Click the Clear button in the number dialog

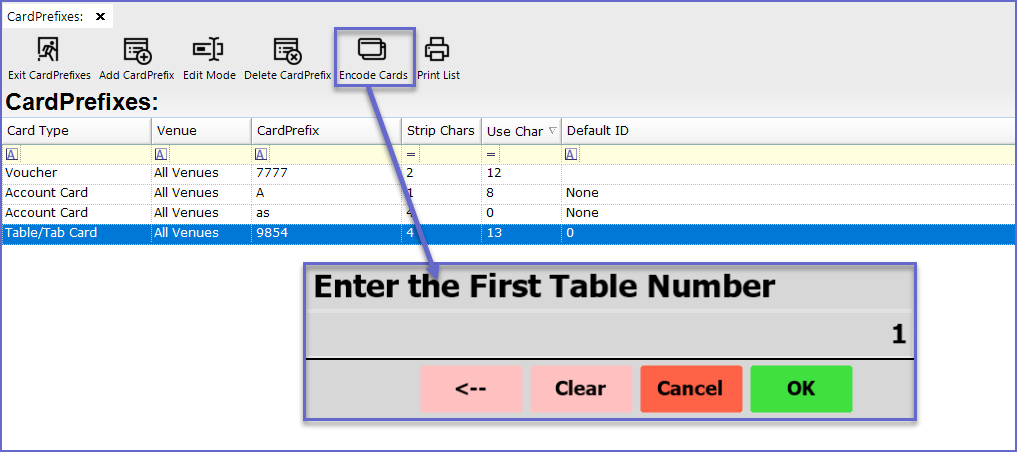(x=580, y=389)
